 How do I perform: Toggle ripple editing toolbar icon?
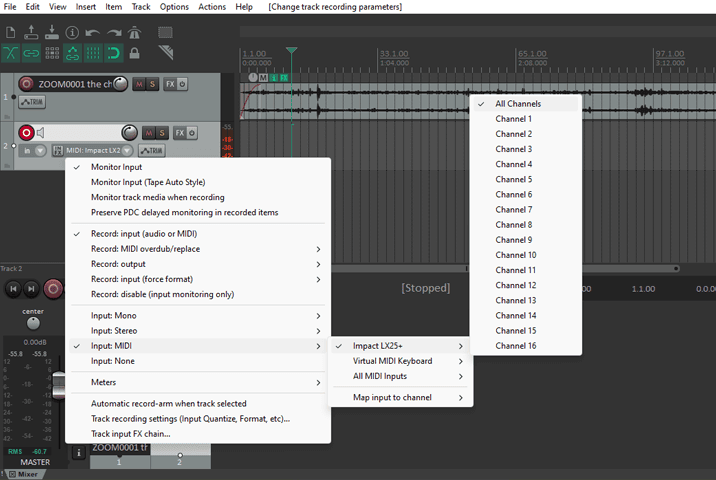(x=52, y=53)
